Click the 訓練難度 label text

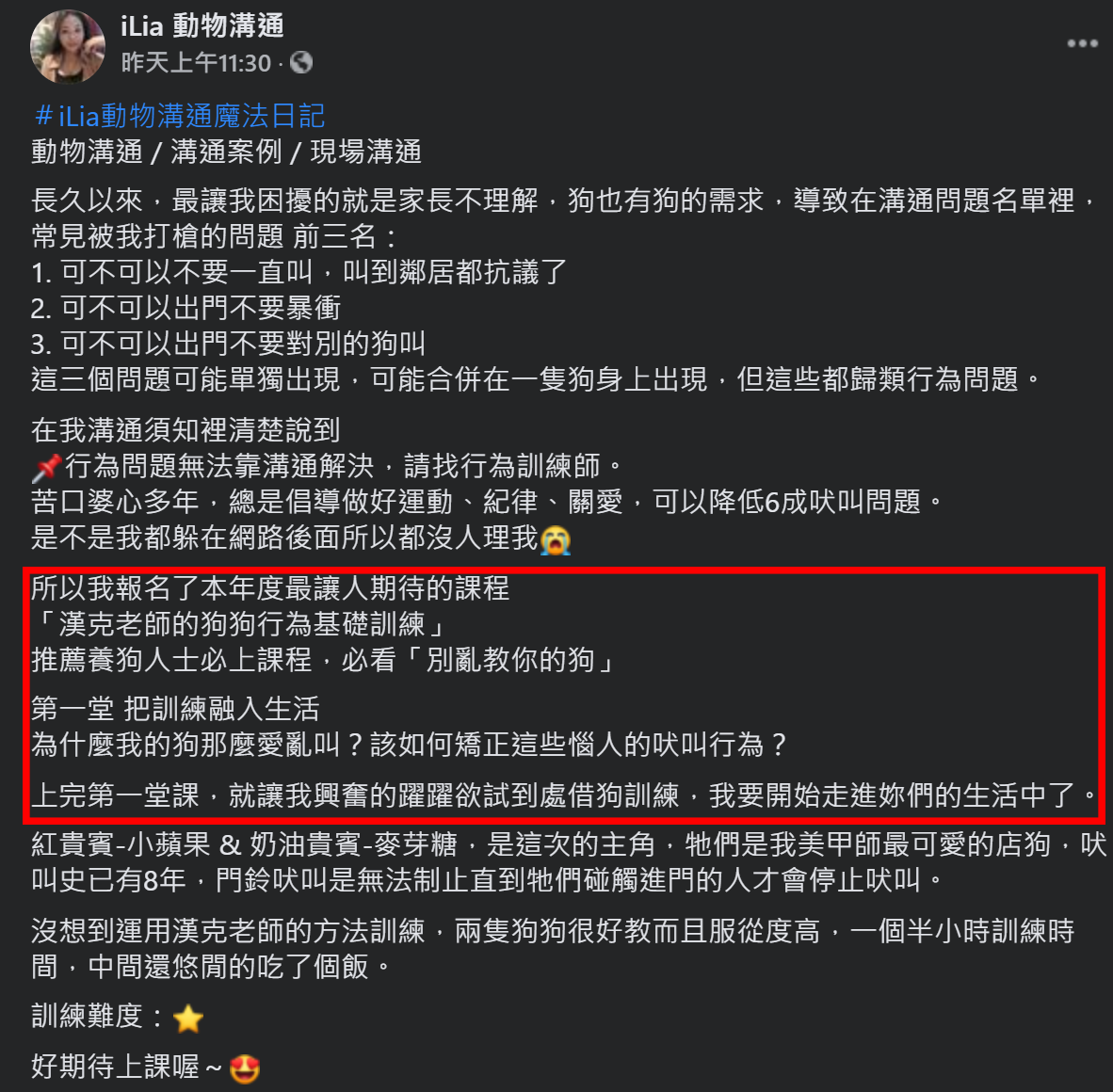click(88, 1016)
